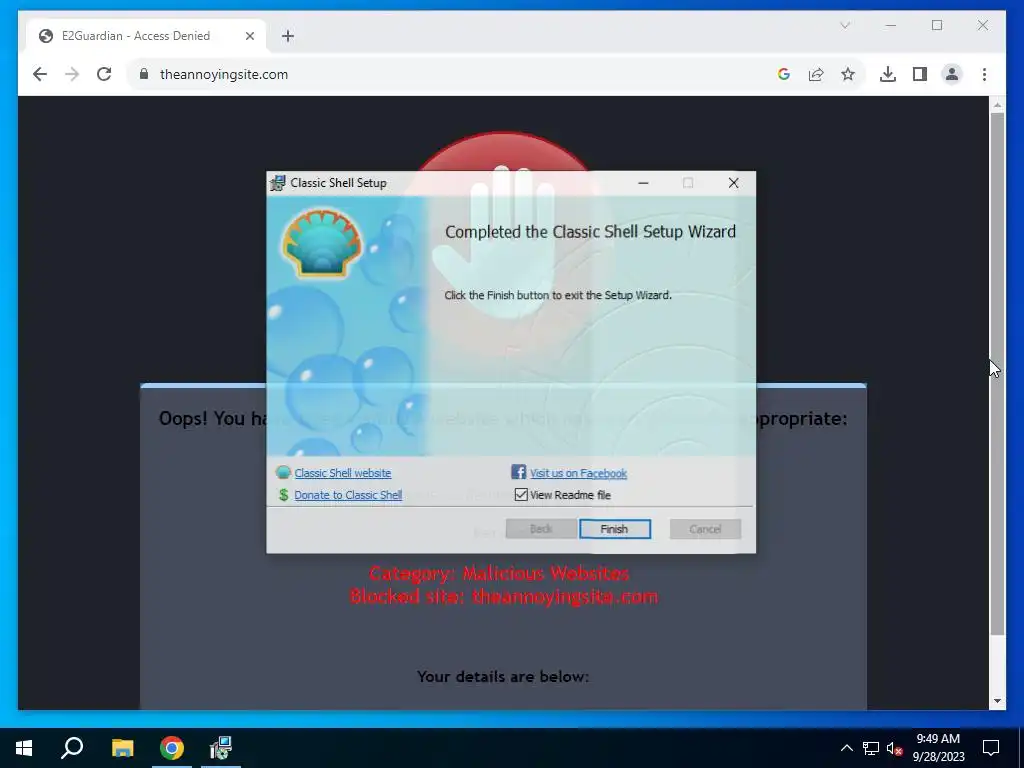Click the muted volume tray icon

[x=894, y=748]
